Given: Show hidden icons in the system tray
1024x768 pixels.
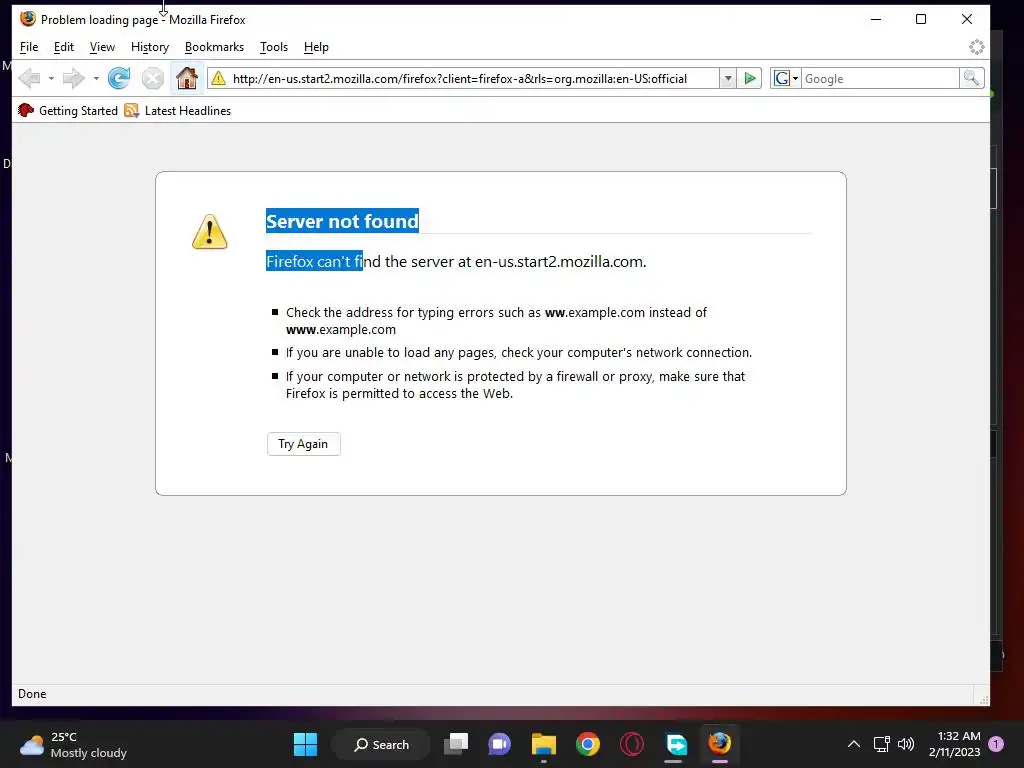Looking at the screenshot, I should (854, 744).
